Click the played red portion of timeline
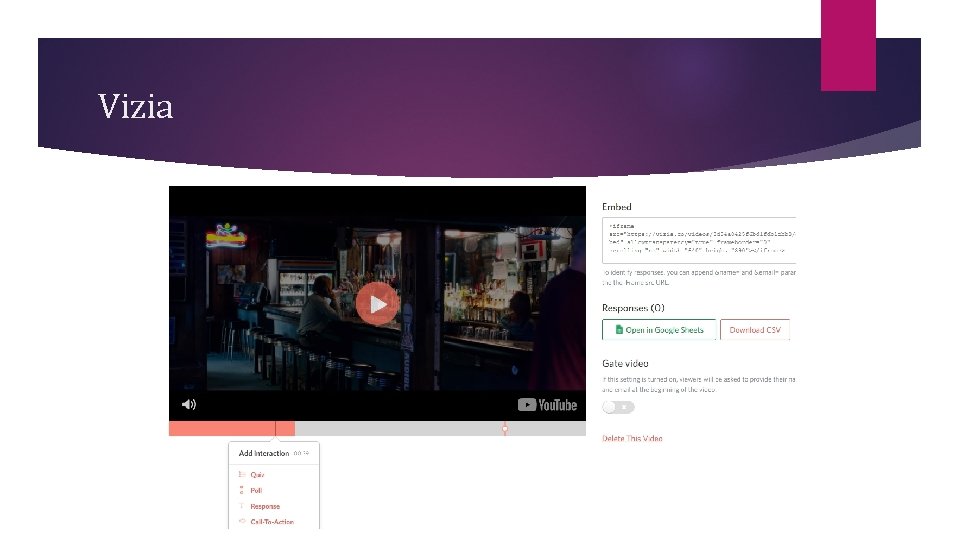The height and width of the screenshot is (540, 960). tap(231, 429)
